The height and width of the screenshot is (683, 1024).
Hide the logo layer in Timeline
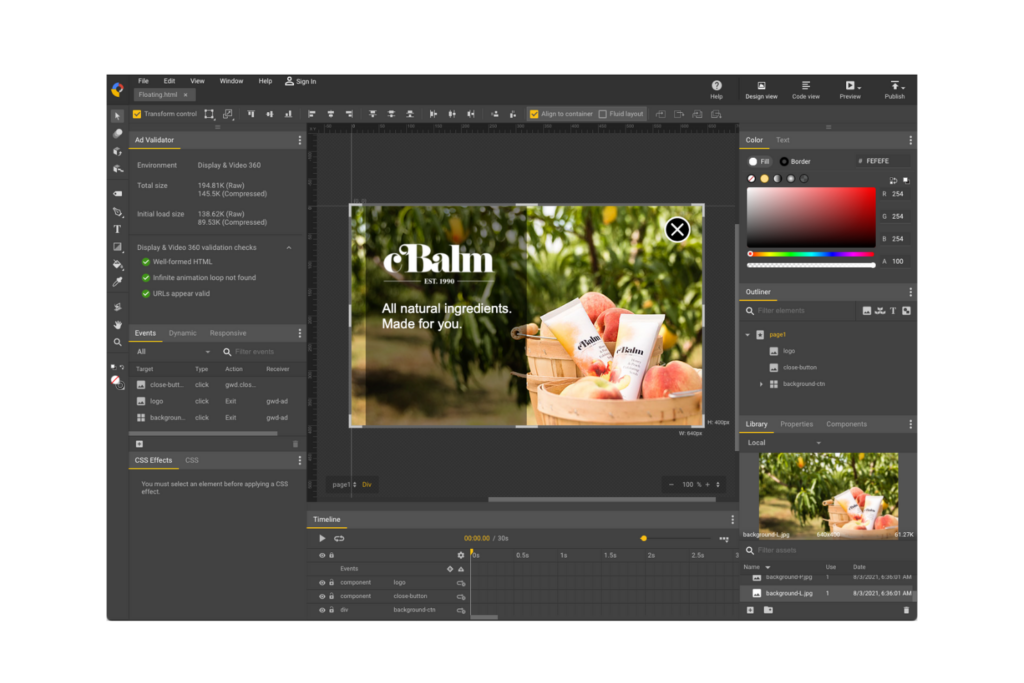click(x=322, y=582)
